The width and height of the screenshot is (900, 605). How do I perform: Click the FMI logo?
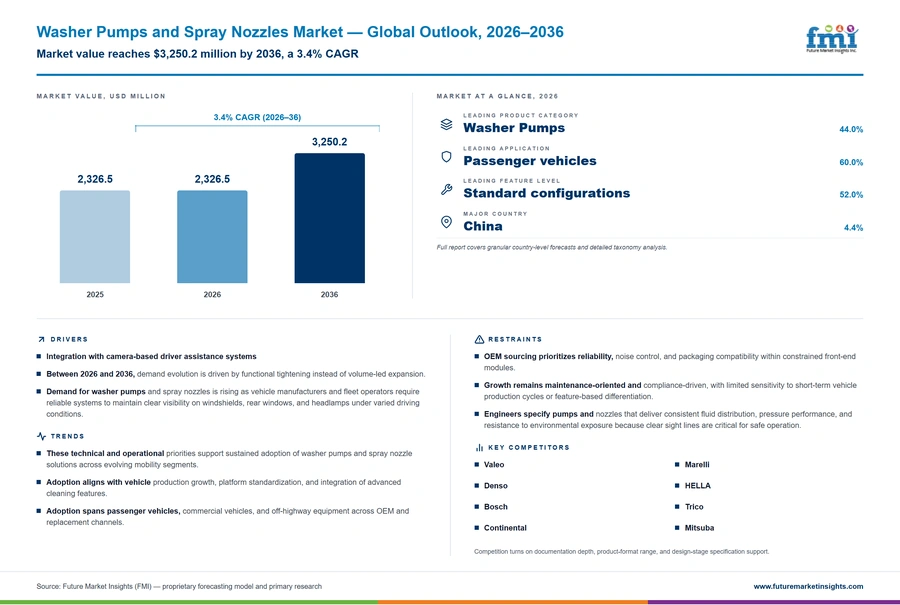(832, 39)
